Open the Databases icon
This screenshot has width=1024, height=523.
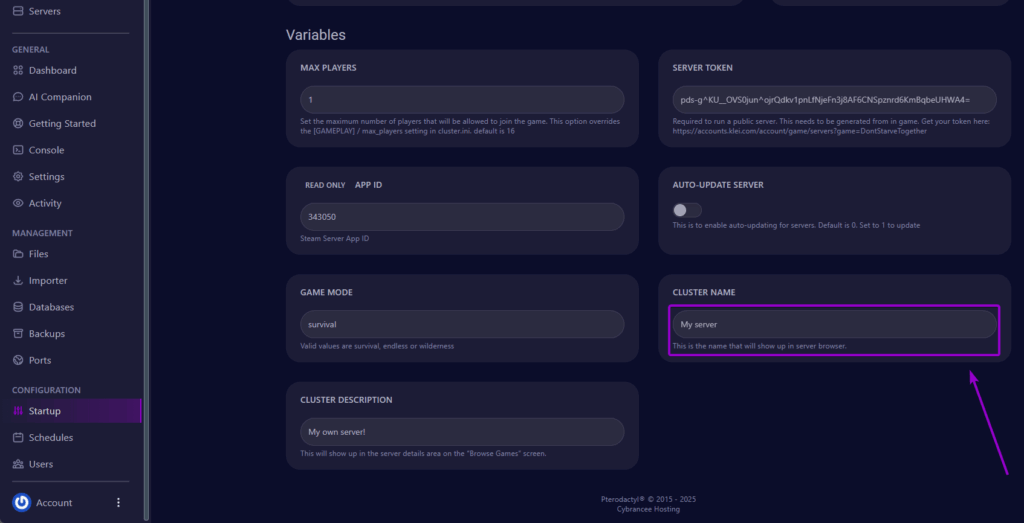tap(18, 307)
